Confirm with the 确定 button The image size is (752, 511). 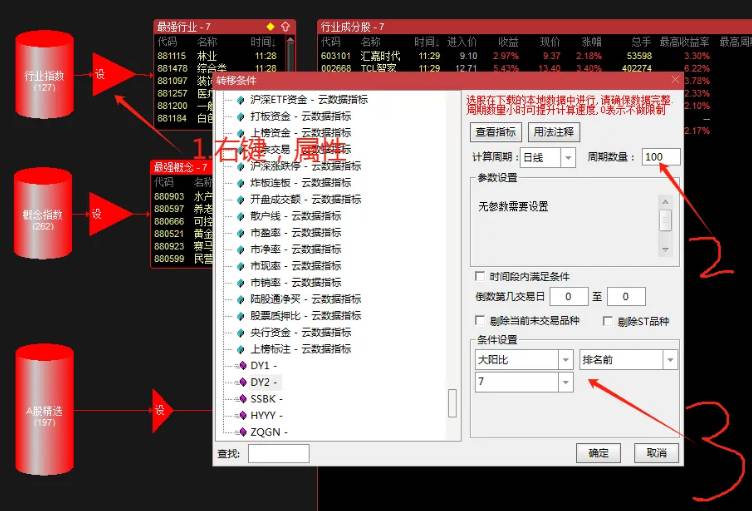pos(598,452)
